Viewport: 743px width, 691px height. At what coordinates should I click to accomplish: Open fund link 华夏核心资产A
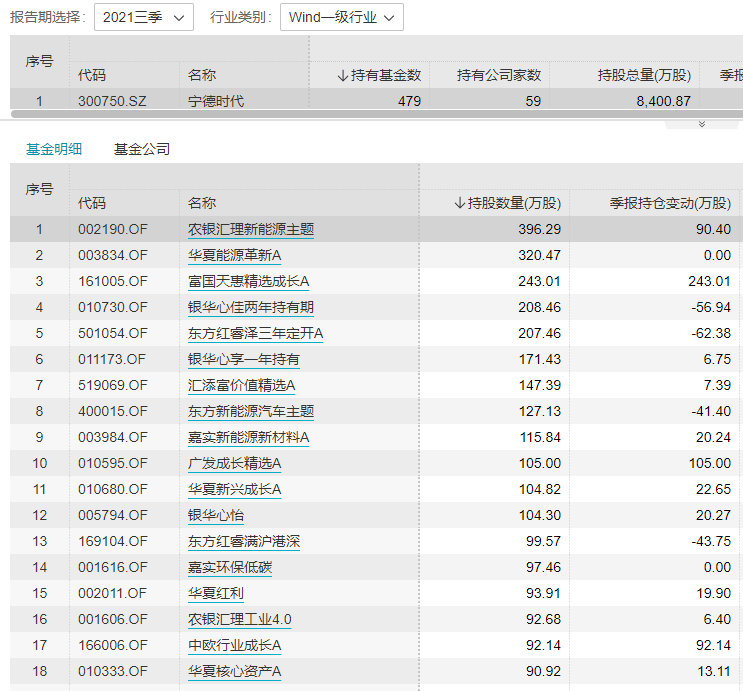point(235,672)
